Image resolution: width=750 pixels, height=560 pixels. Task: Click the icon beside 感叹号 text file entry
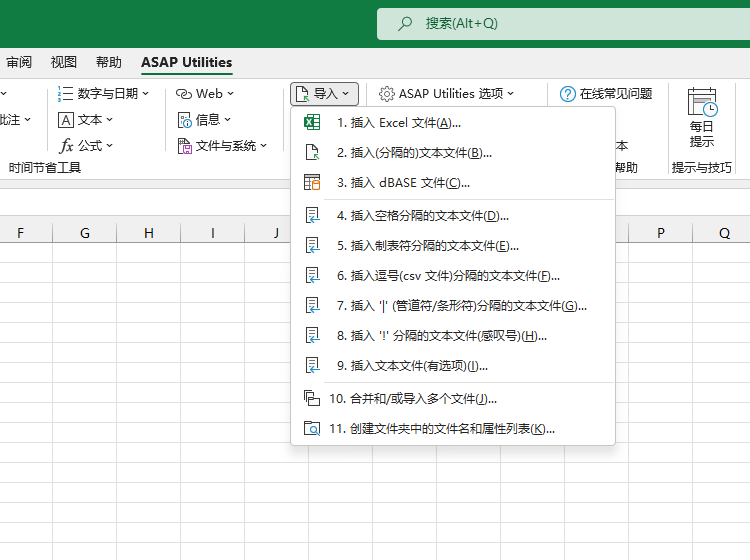(x=312, y=336)
